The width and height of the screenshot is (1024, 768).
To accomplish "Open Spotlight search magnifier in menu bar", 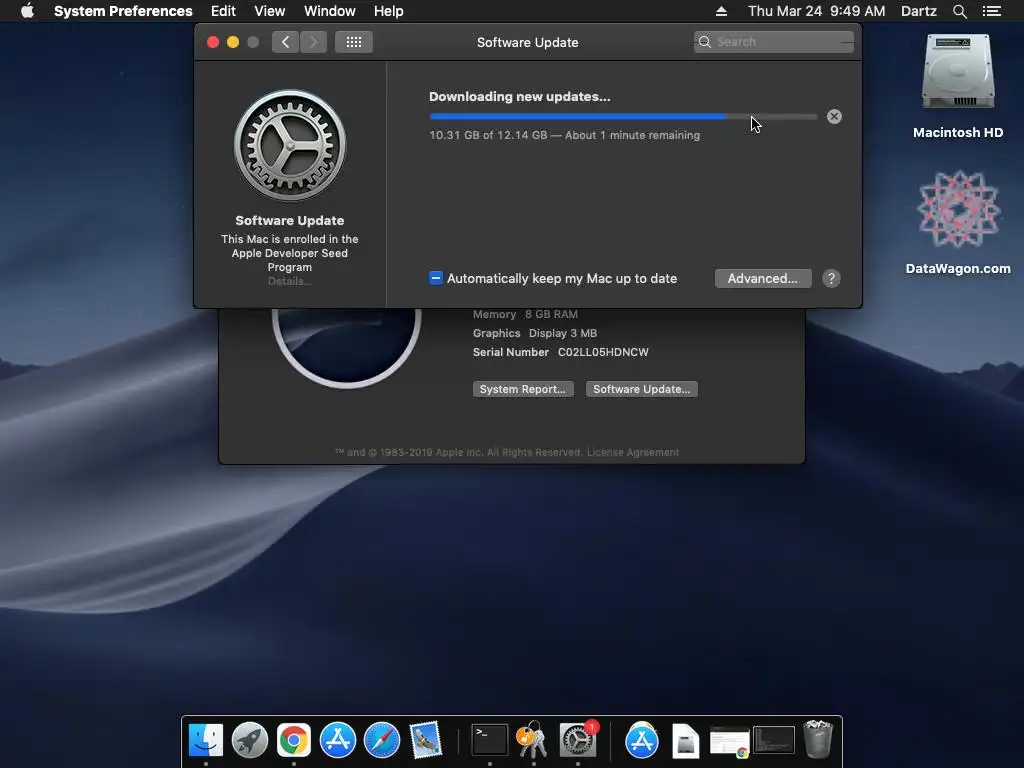I will click(959, 11).
